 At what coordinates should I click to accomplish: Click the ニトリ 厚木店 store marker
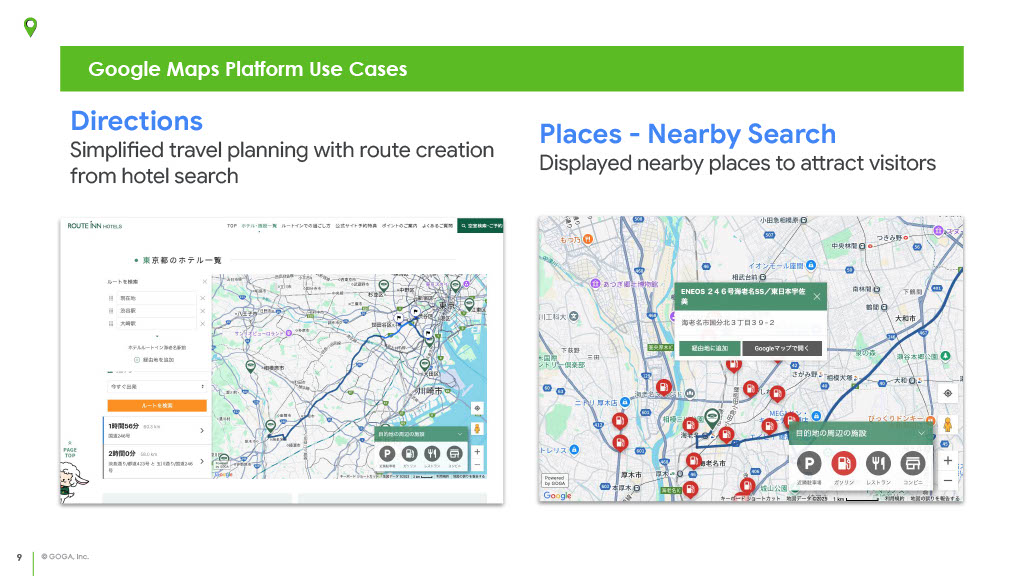click(x=624, y=402)
